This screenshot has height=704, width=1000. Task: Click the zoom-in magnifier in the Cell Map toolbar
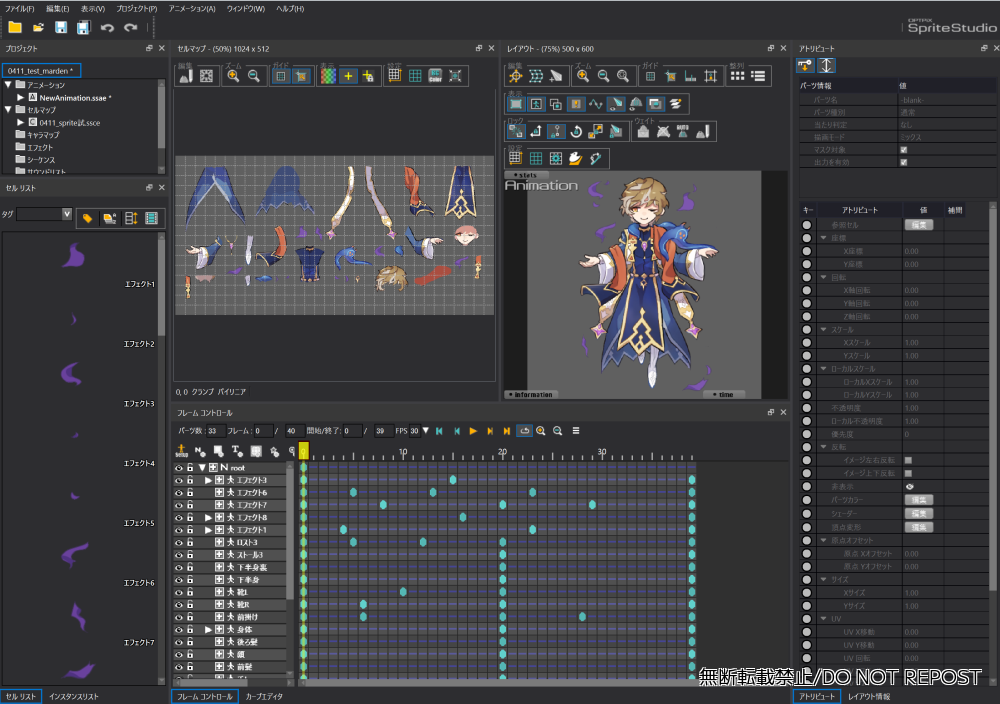tap(232, 75)
